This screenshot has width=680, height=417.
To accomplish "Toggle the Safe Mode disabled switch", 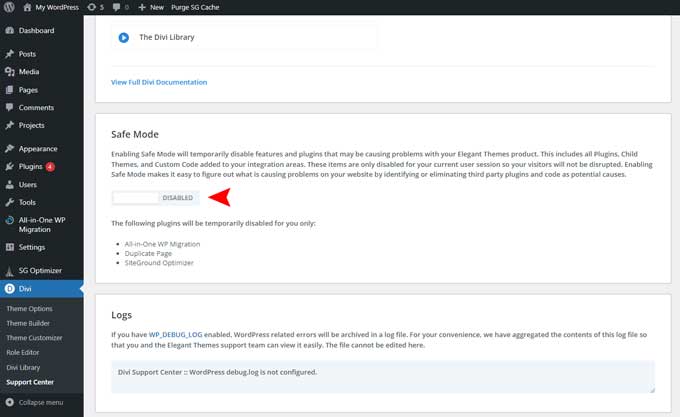I will pos(153,198).
